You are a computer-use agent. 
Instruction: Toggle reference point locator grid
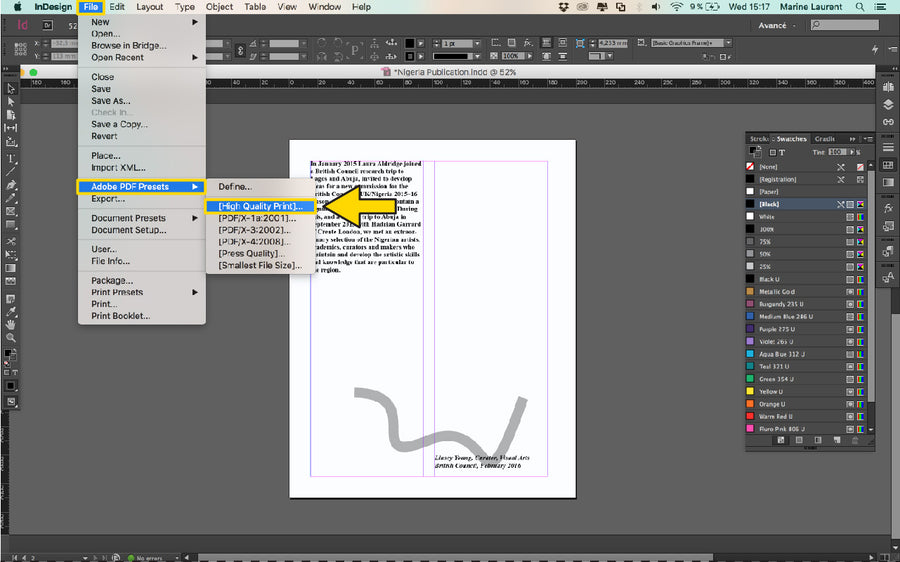click(20, 49)
